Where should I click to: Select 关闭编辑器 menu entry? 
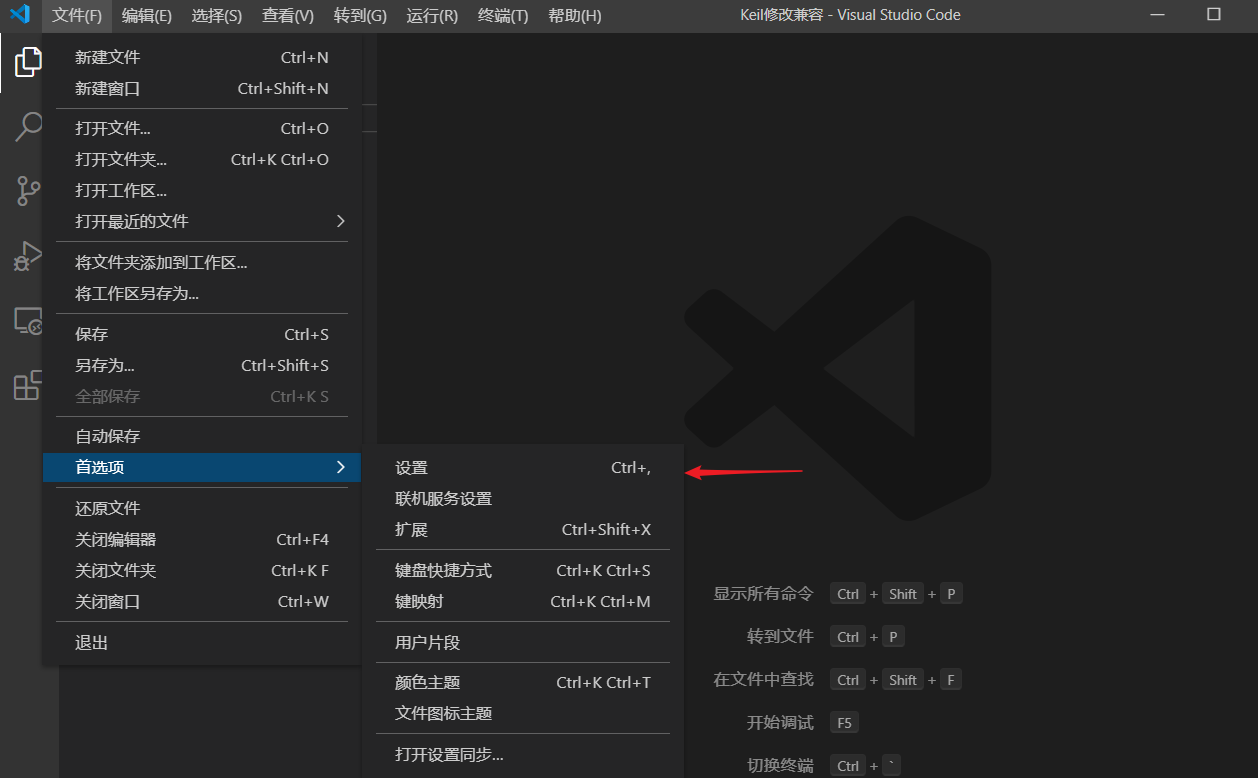coord(202,540)
